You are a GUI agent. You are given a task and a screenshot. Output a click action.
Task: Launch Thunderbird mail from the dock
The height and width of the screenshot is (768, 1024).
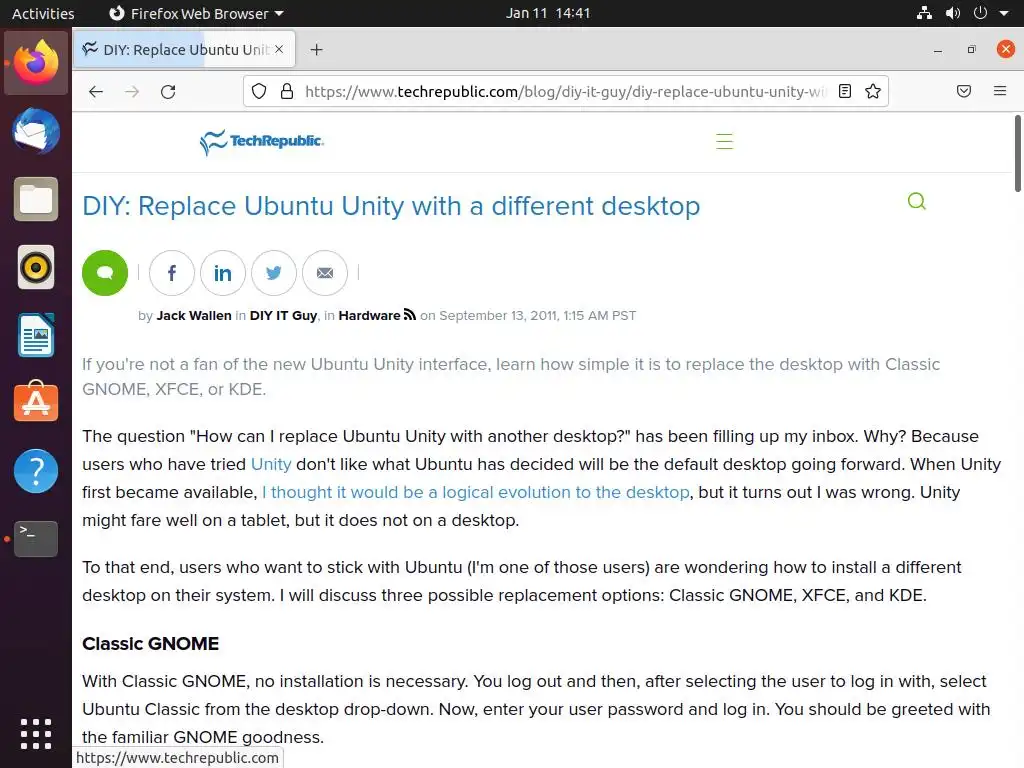pyautogui.click(x=36, y=131)
